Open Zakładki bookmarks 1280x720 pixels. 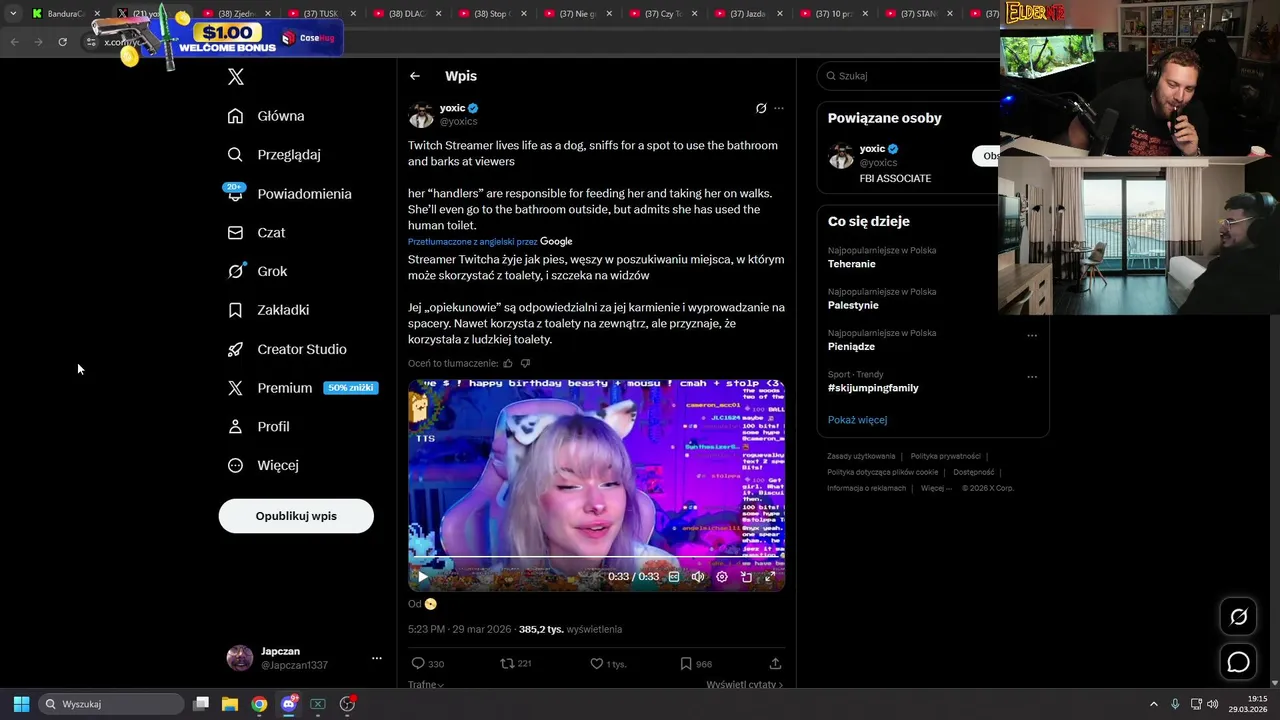(x=268, y=310)
